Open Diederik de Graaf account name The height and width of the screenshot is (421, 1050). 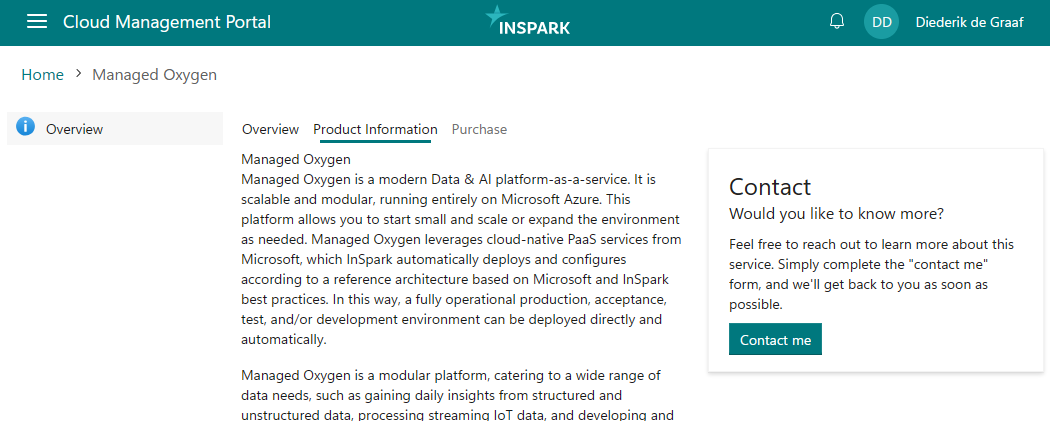point(969,22)
